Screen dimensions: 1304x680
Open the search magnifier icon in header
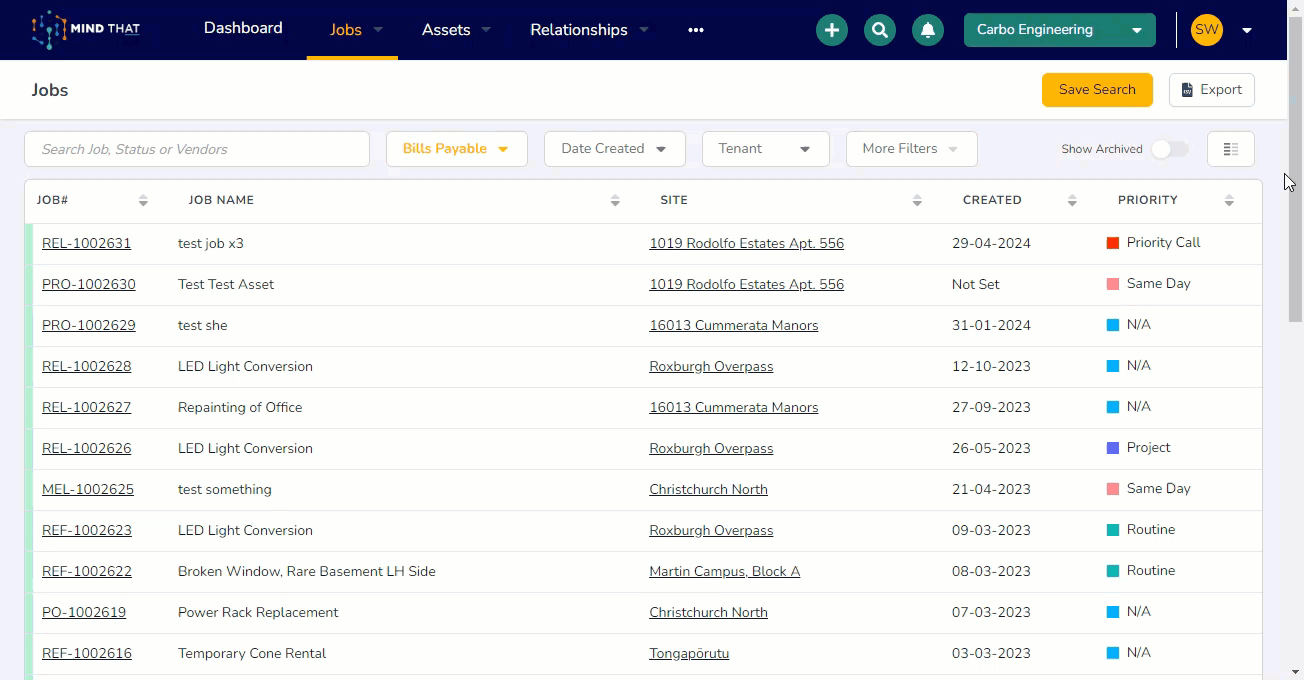pos(880,30)
